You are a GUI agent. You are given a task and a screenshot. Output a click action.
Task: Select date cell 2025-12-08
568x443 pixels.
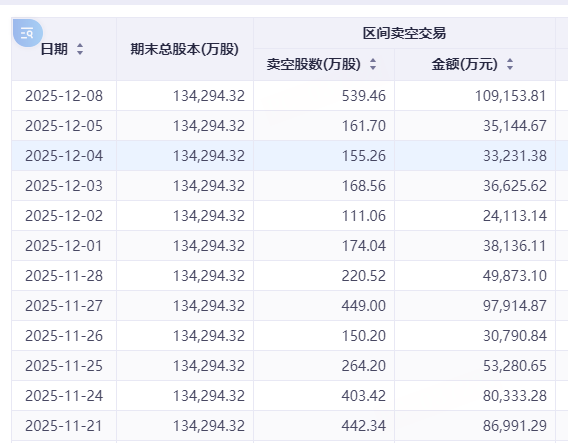click(x=64, y=96)
